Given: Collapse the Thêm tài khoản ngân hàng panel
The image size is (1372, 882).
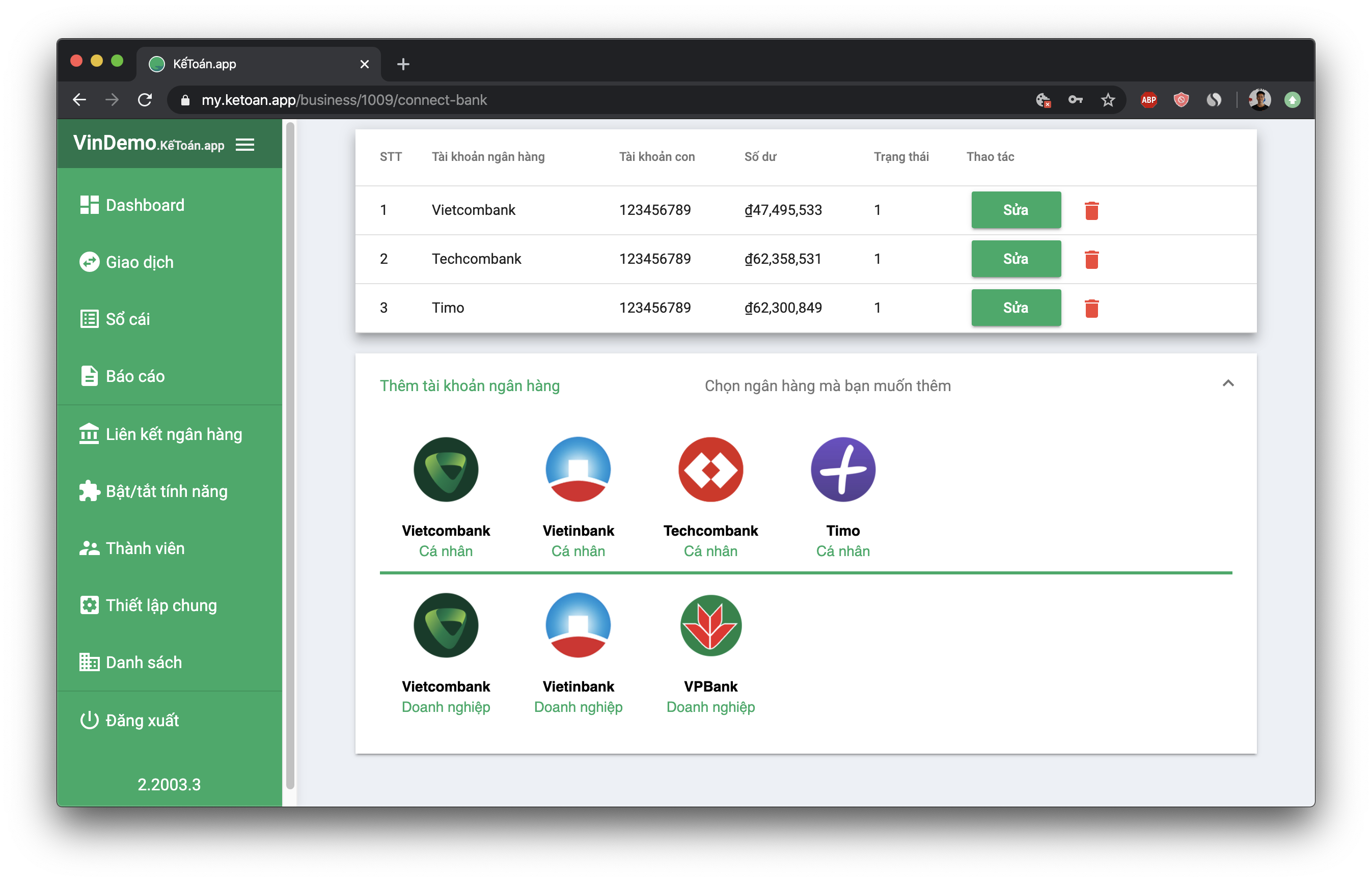Looking at the screenshot, I should pyautogui.click(x=1228, y=383).
